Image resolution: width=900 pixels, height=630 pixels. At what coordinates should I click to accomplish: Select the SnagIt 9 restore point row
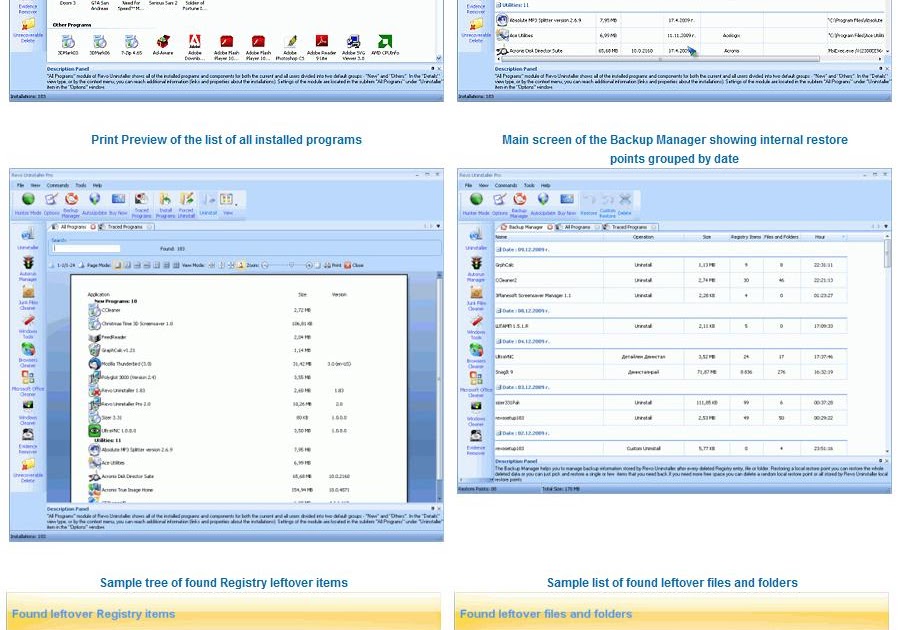670,372
